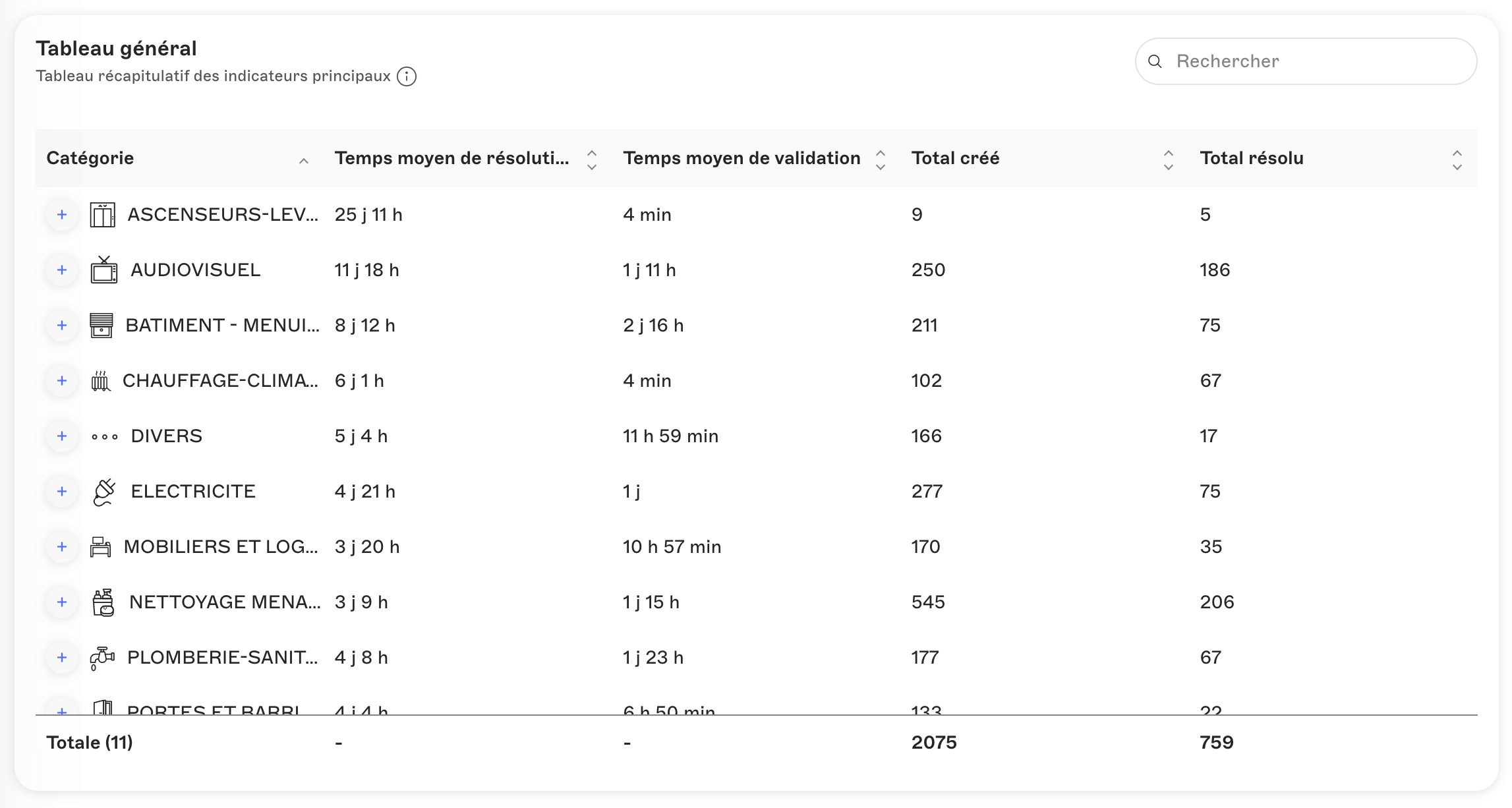This screenshot has height=808, width=1512.
Task: Click the radiator icon for CHAUFFAGE-CLIMA
Action: [100, 380]
